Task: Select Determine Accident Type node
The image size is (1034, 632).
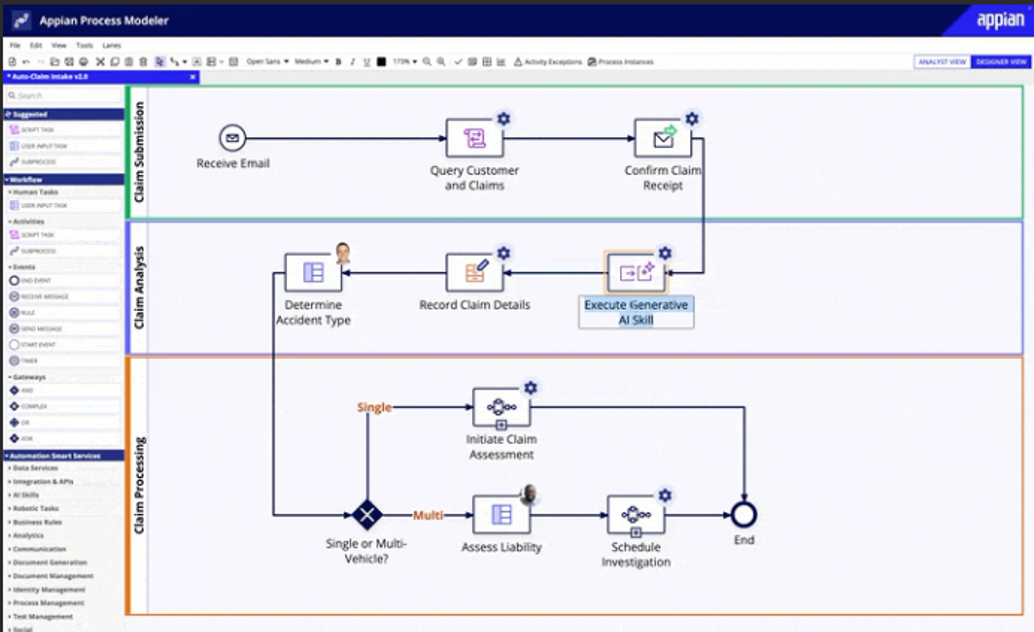Action: [x=313, y=272]
